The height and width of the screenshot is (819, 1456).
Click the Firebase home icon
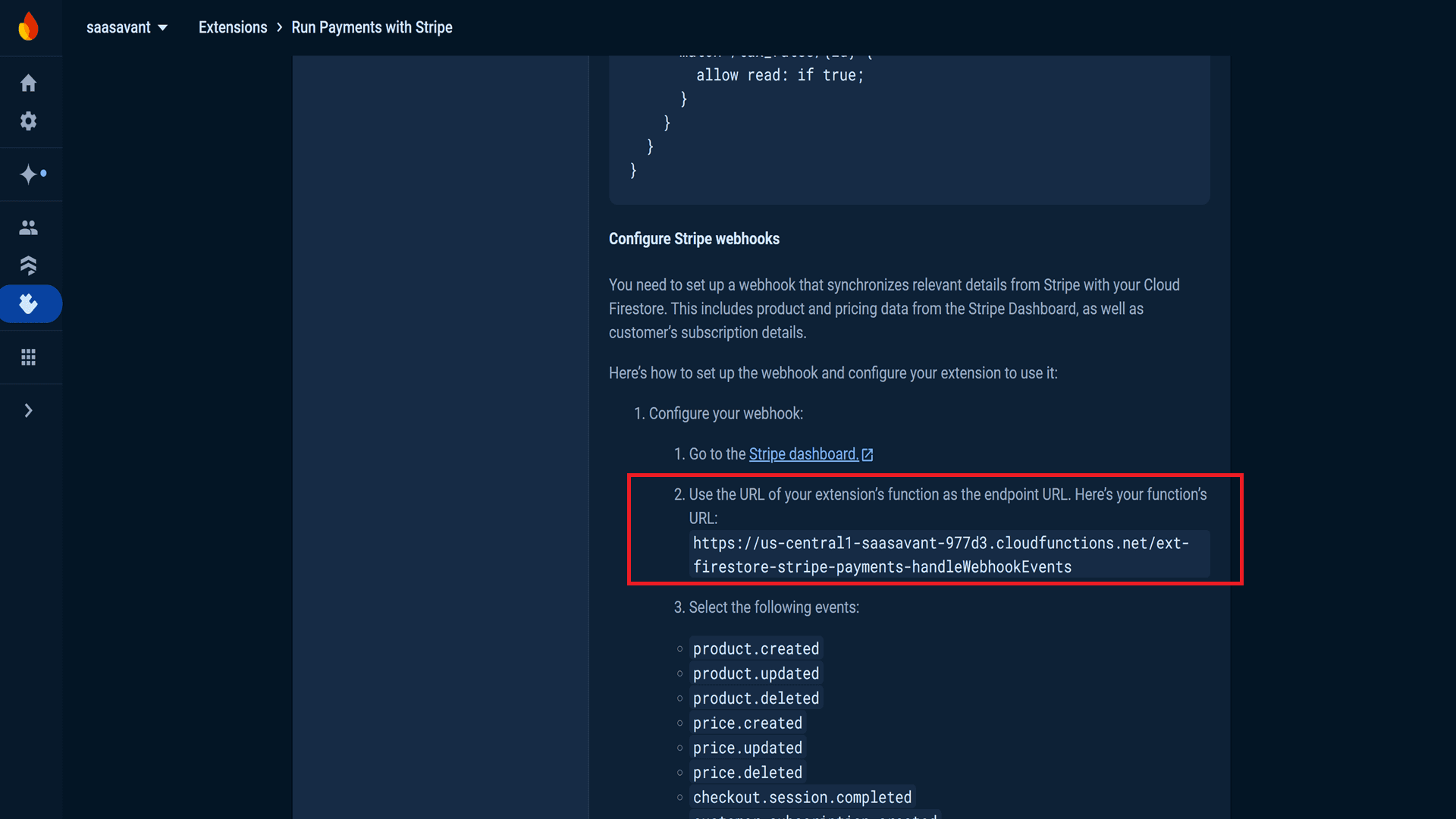pyautogui.click(x=28, y=82)
